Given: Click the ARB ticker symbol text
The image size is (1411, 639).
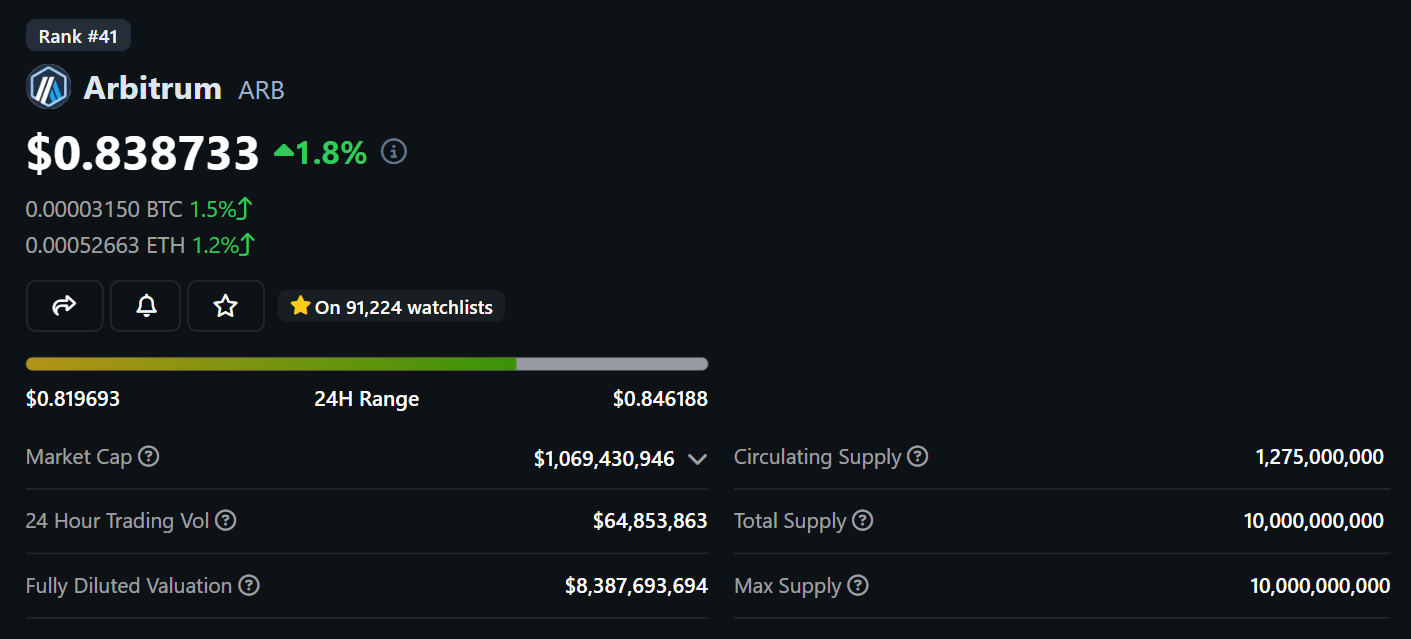Looking at the screenshot, I should click(x=261, y=90).
